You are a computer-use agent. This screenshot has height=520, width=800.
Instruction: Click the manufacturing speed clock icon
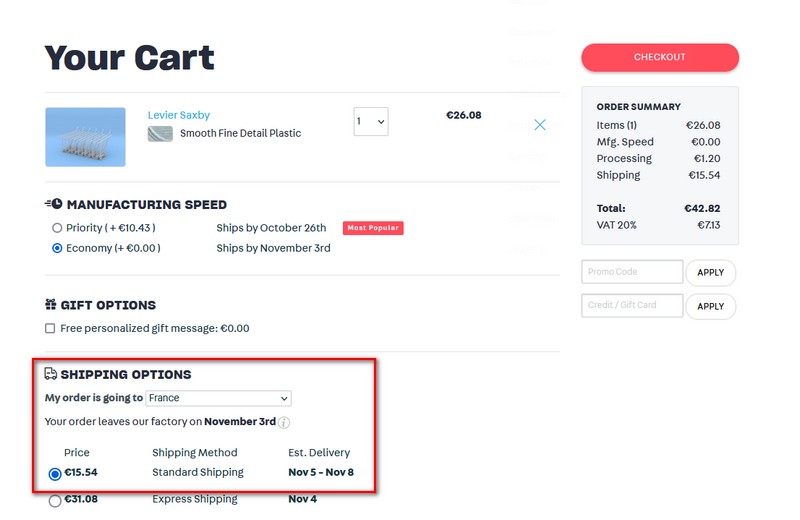coord(53,204)
